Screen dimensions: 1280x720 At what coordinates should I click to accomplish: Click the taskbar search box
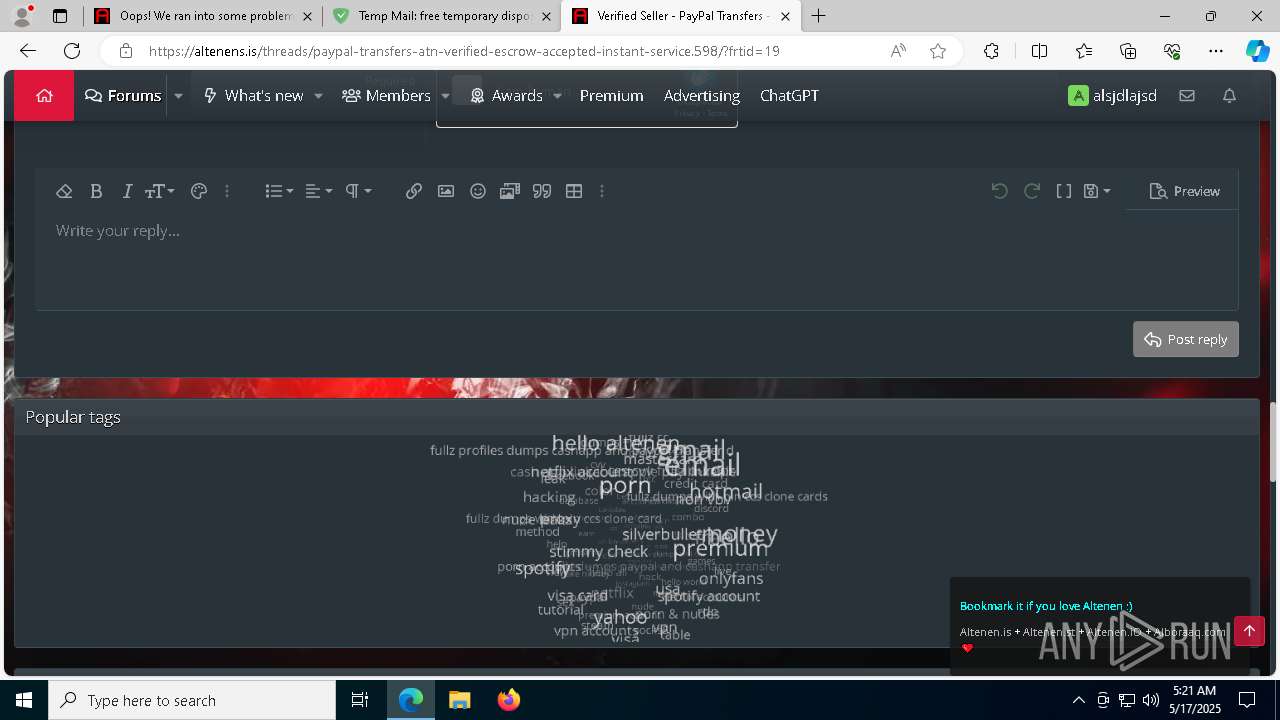click(192, 700)
